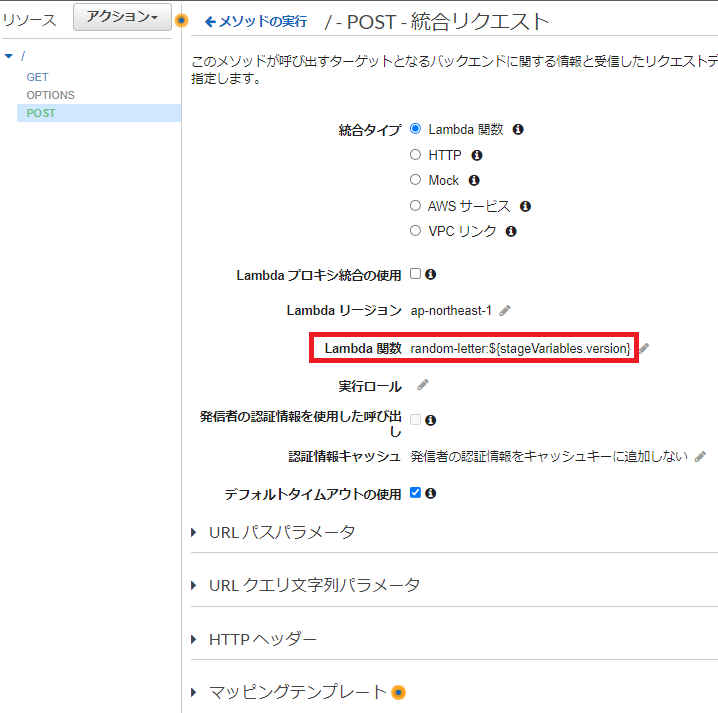
Task: Edit 認証情報キャッシュ with pencil icon
Action: click(700, 457)
